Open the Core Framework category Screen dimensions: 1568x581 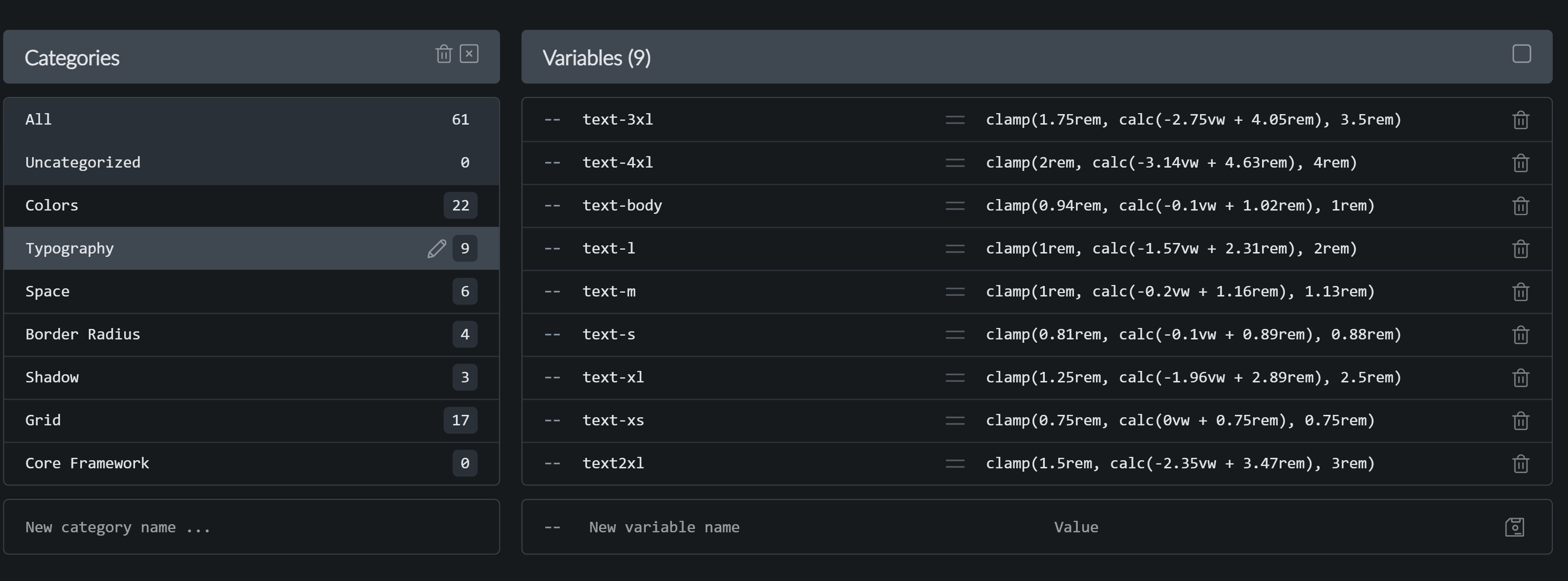[252, 464]
